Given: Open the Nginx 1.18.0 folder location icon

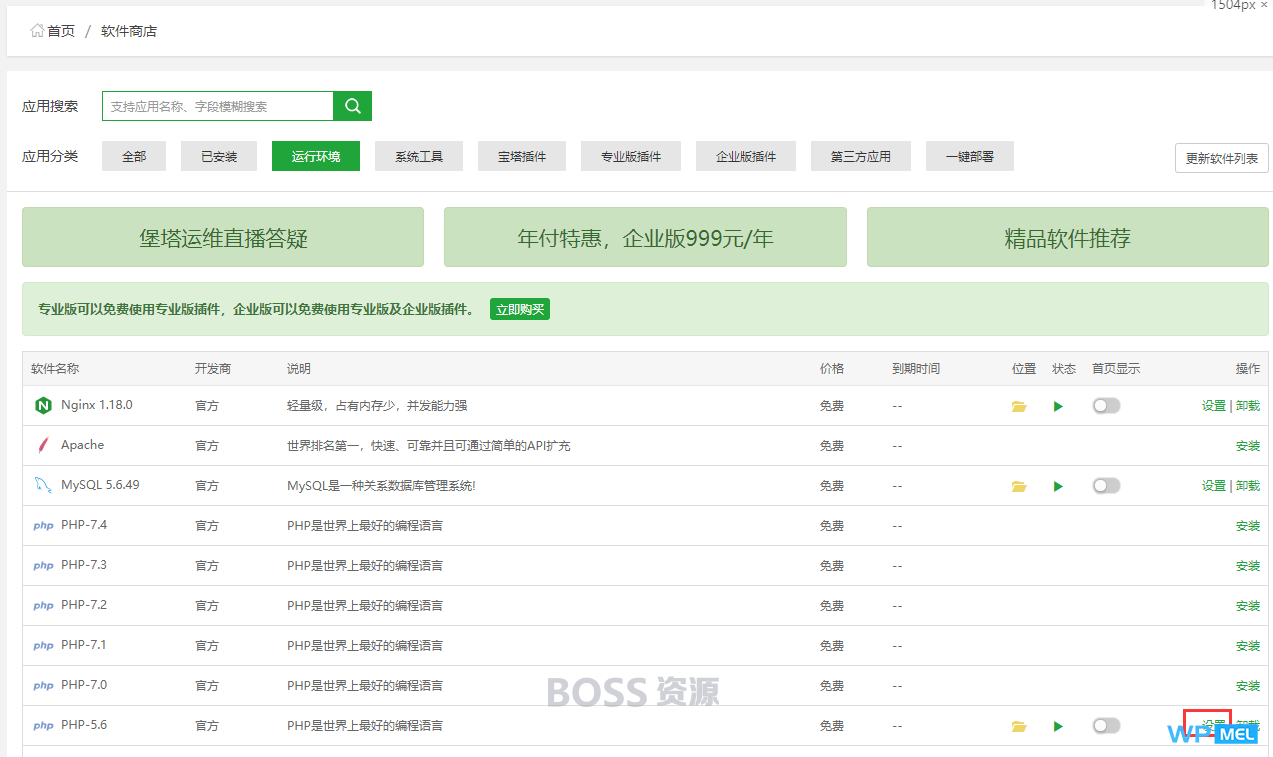Looking at the screenshot, I should (x=1019, y=406).
